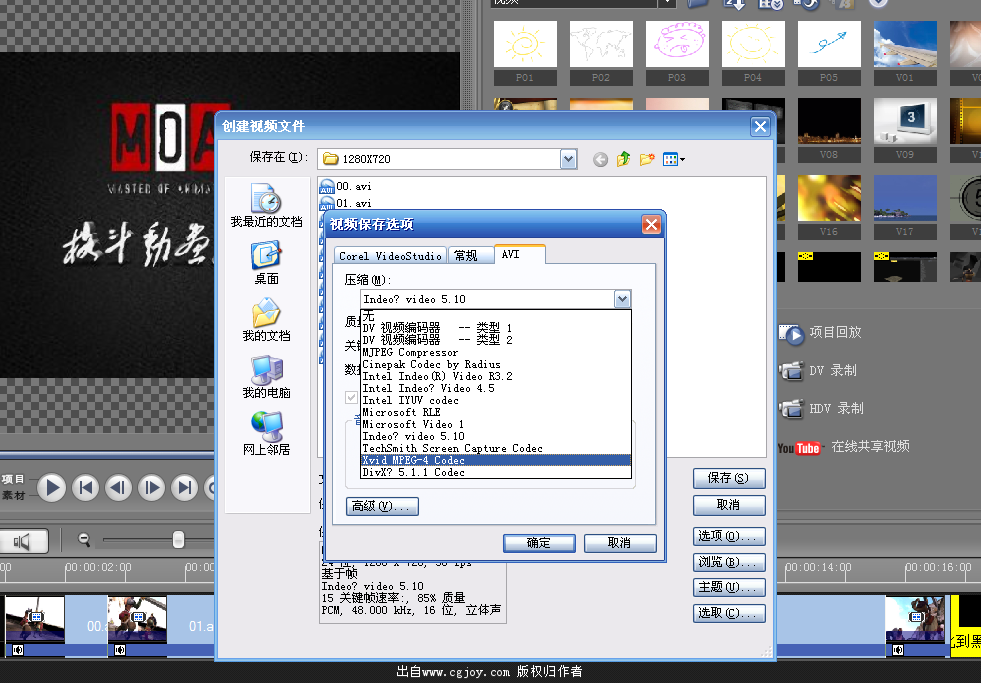981x683 pixels.
Task: Choose Indeo video 5.10 in the open list
Action: coord(496,436)
